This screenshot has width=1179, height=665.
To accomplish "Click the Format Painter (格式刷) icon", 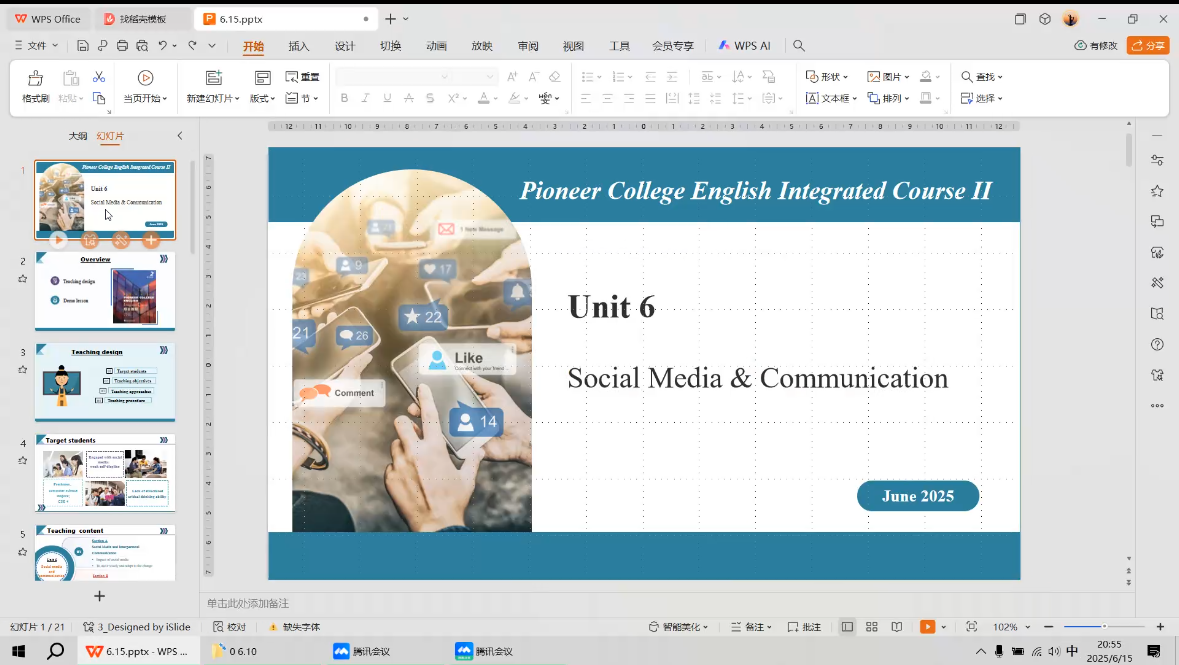I will pos(35,86).
